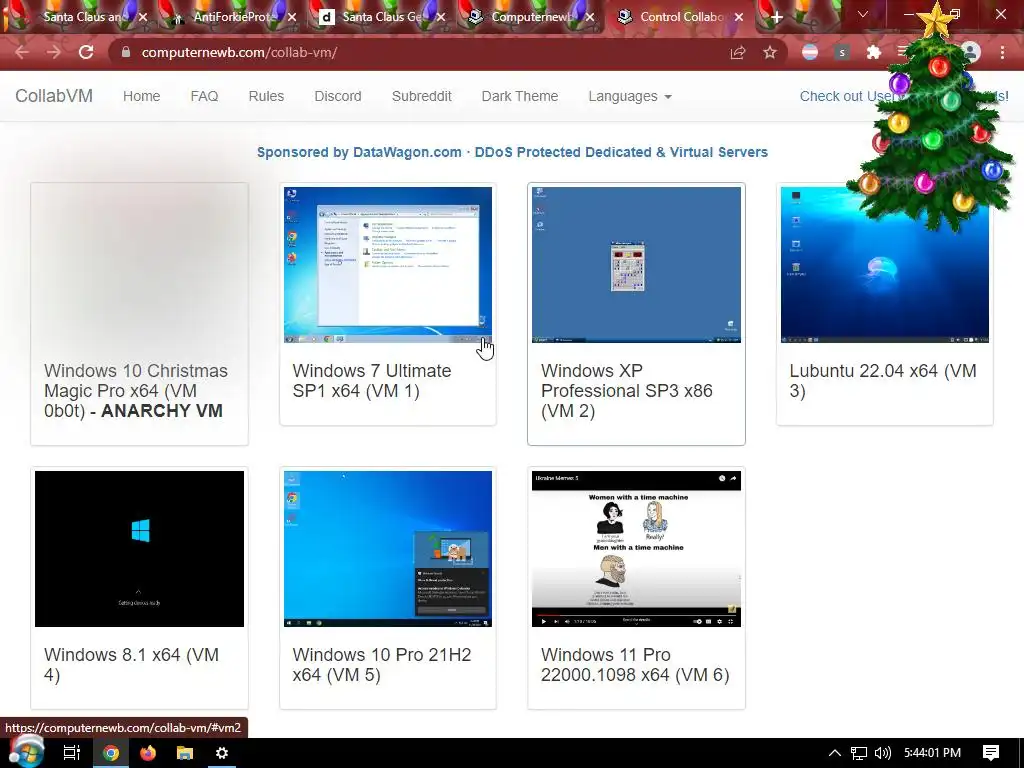
Task: Close the Control Collabo tab
Action: [739, 17]
